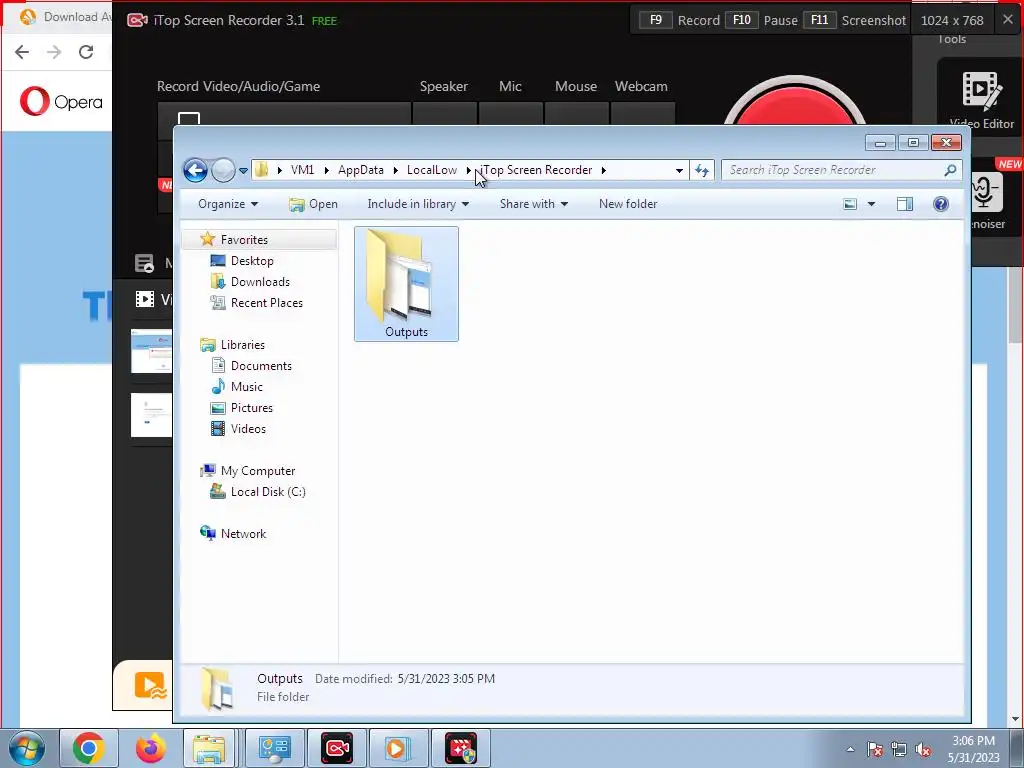Viewport: 1024px width, 768px height.
Task: Open the Include in library menu
Action: (x=418, y=204)
